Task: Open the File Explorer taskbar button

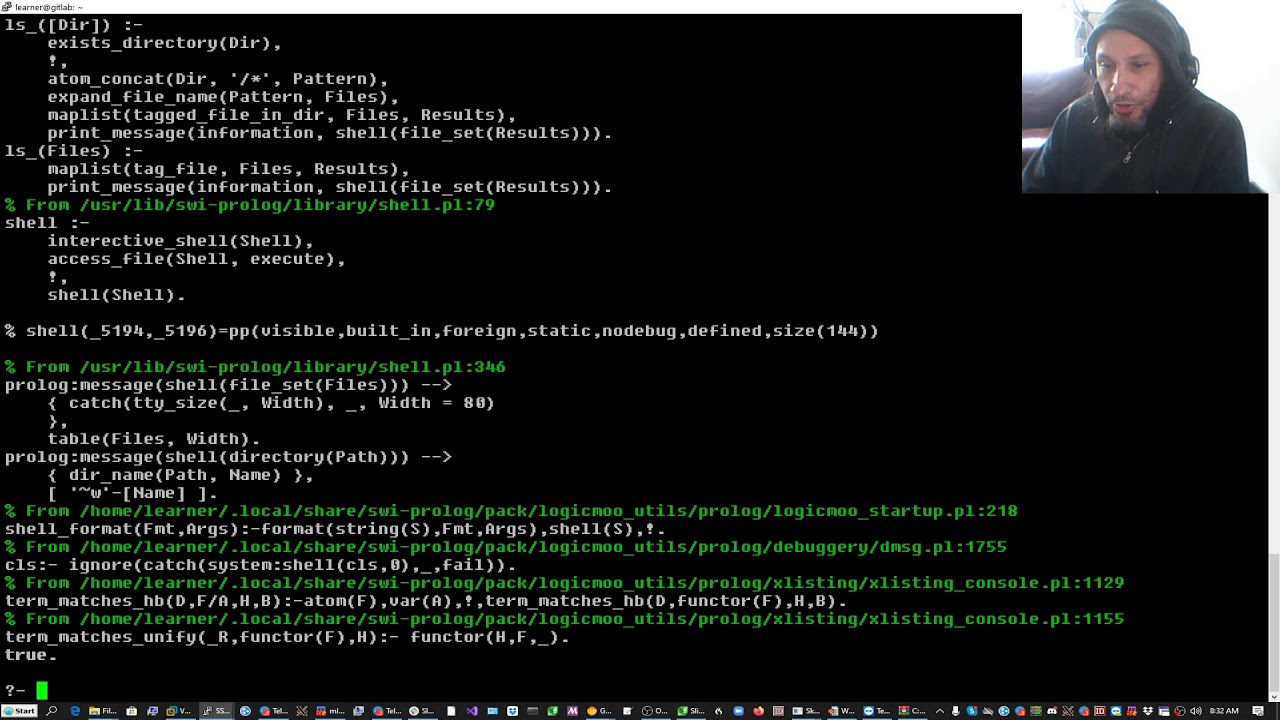Action: [102, 711]
